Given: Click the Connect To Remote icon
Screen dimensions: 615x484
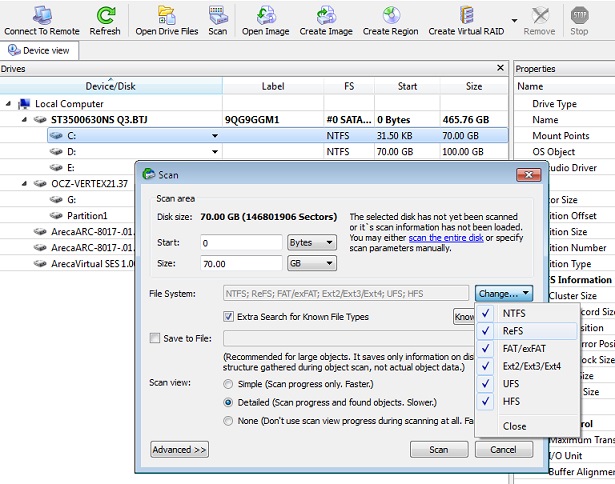Looking at the screenshot, I should [x=42, y=15].
